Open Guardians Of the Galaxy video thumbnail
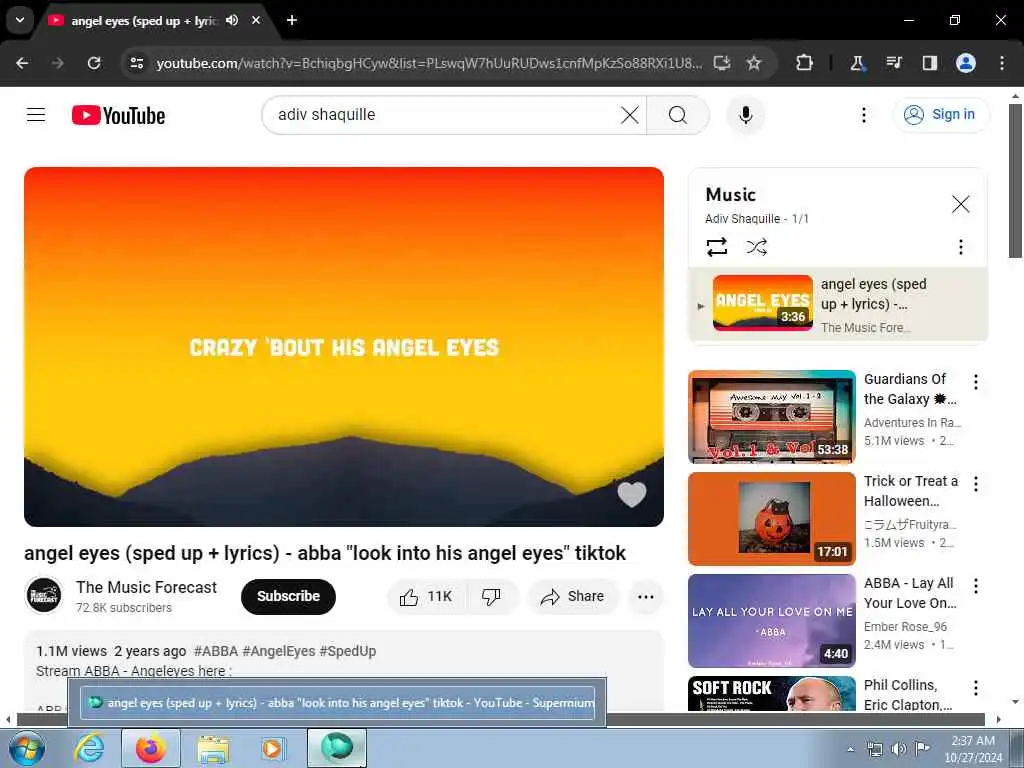 coord(772,417)
